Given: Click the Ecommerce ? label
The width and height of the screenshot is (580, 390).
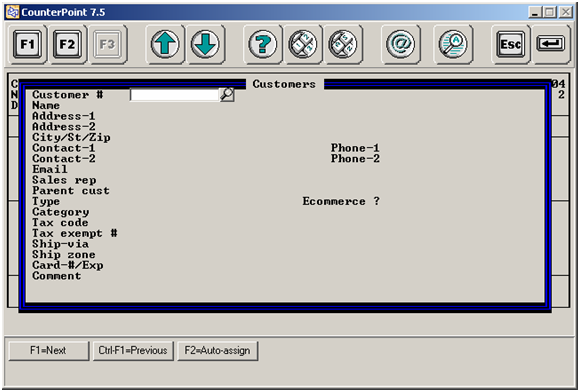Looking at the screenshot, I should pyautogui.click(x=341, y=201).
